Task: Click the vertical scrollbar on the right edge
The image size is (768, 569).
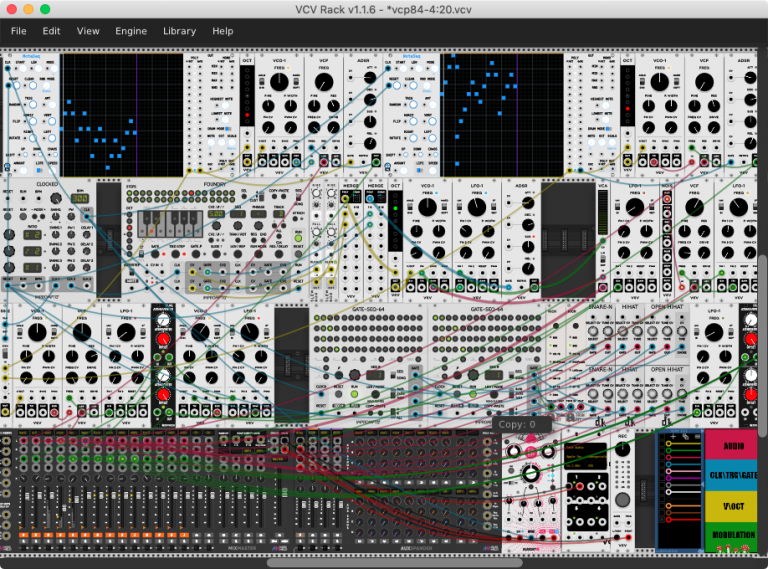Action: click(x=764, y=345)
